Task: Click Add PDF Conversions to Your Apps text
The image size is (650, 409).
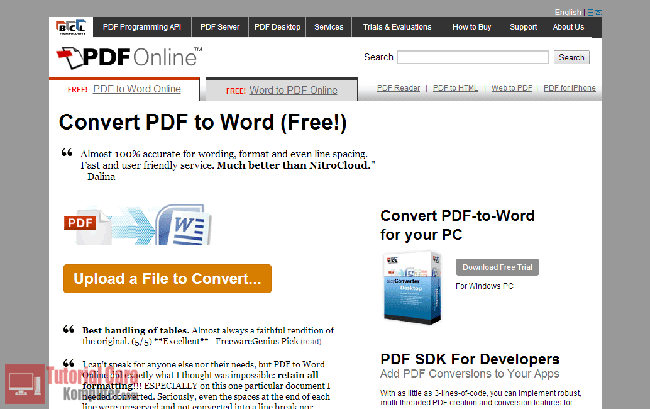Action: click(x=469, y=374)
